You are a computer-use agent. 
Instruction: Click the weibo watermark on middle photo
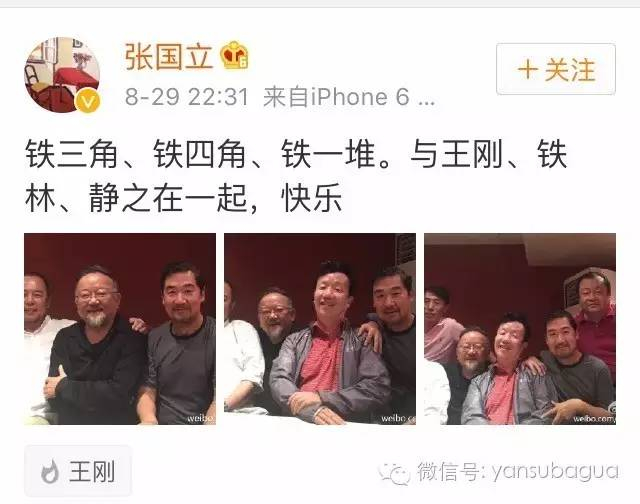tap(398, 418)
